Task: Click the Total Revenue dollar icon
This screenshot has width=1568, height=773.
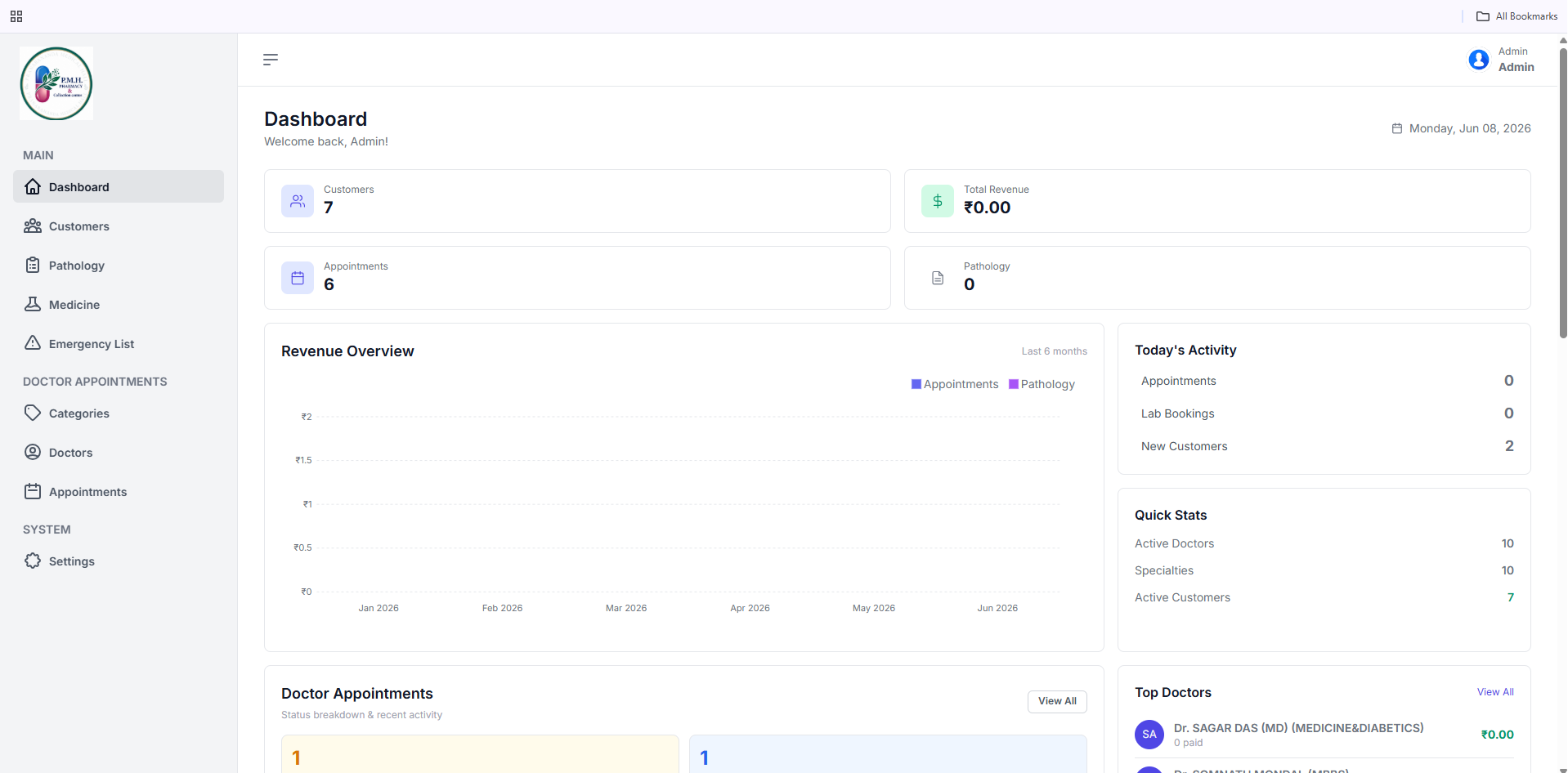Action: 938,201
